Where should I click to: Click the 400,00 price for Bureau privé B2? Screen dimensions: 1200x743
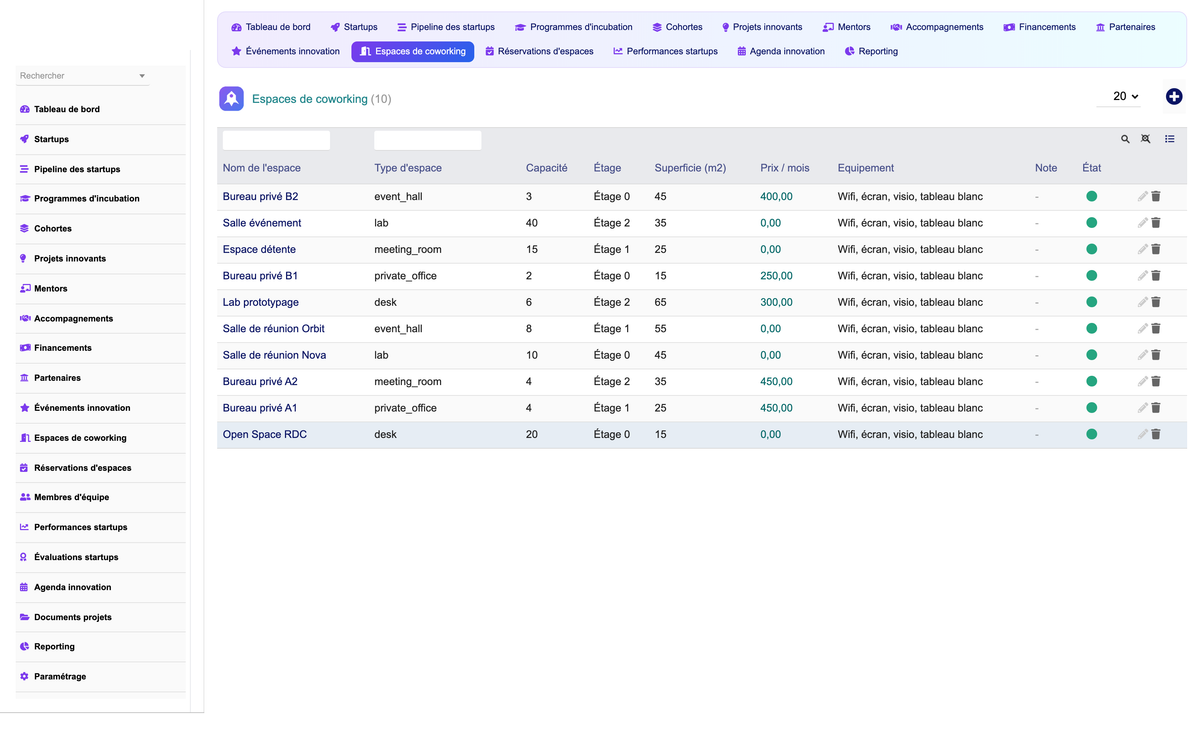(x=776, y=196)
